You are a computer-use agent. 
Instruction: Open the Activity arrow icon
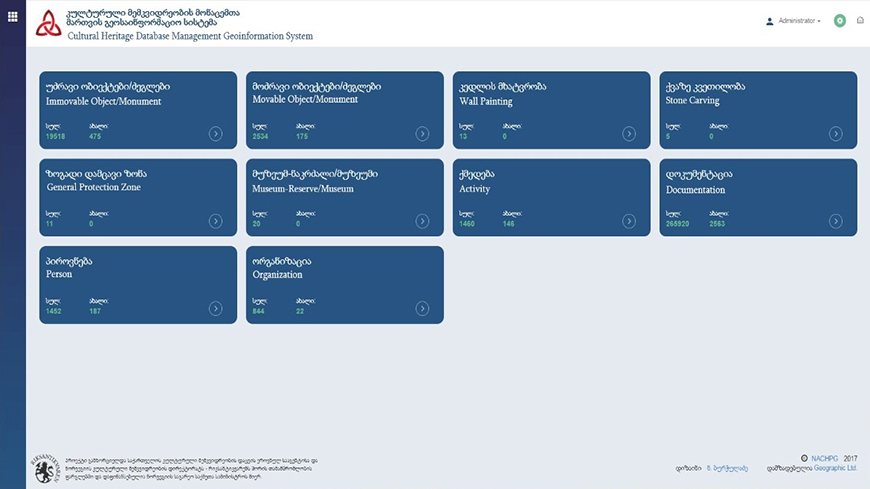629,221
